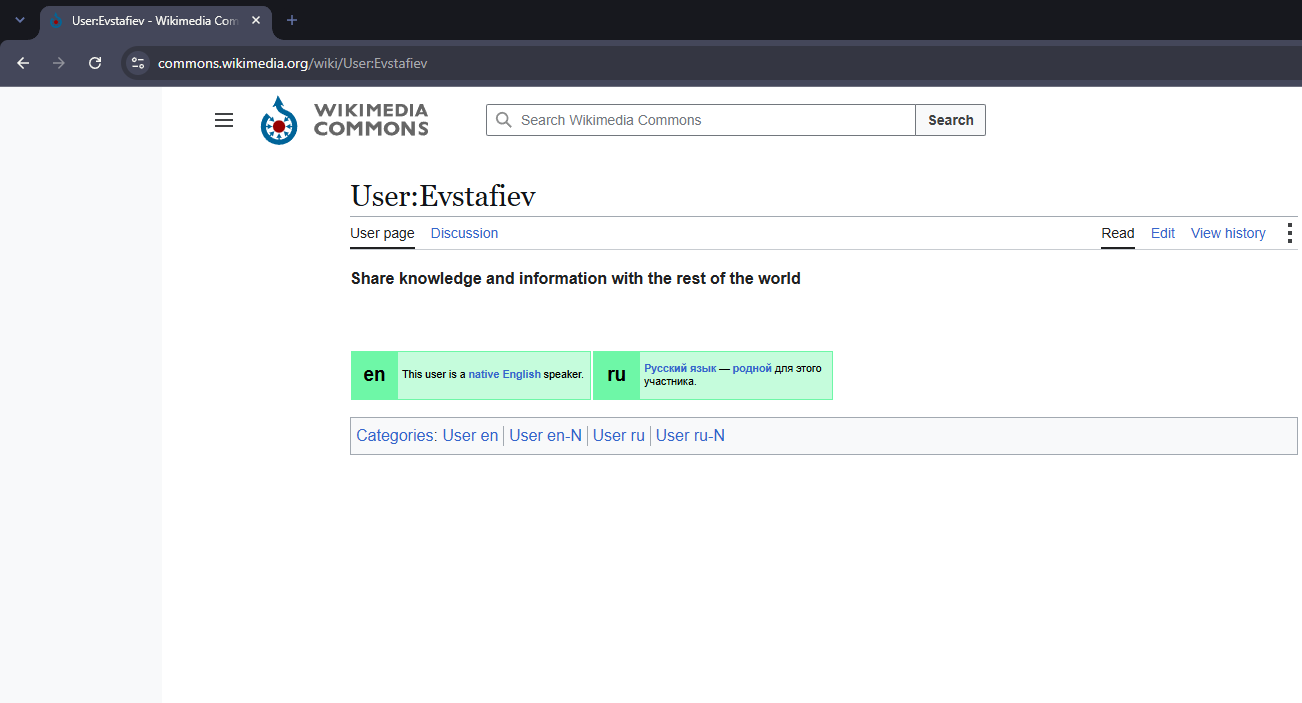Open the Русский язык link

coord(680,368)
